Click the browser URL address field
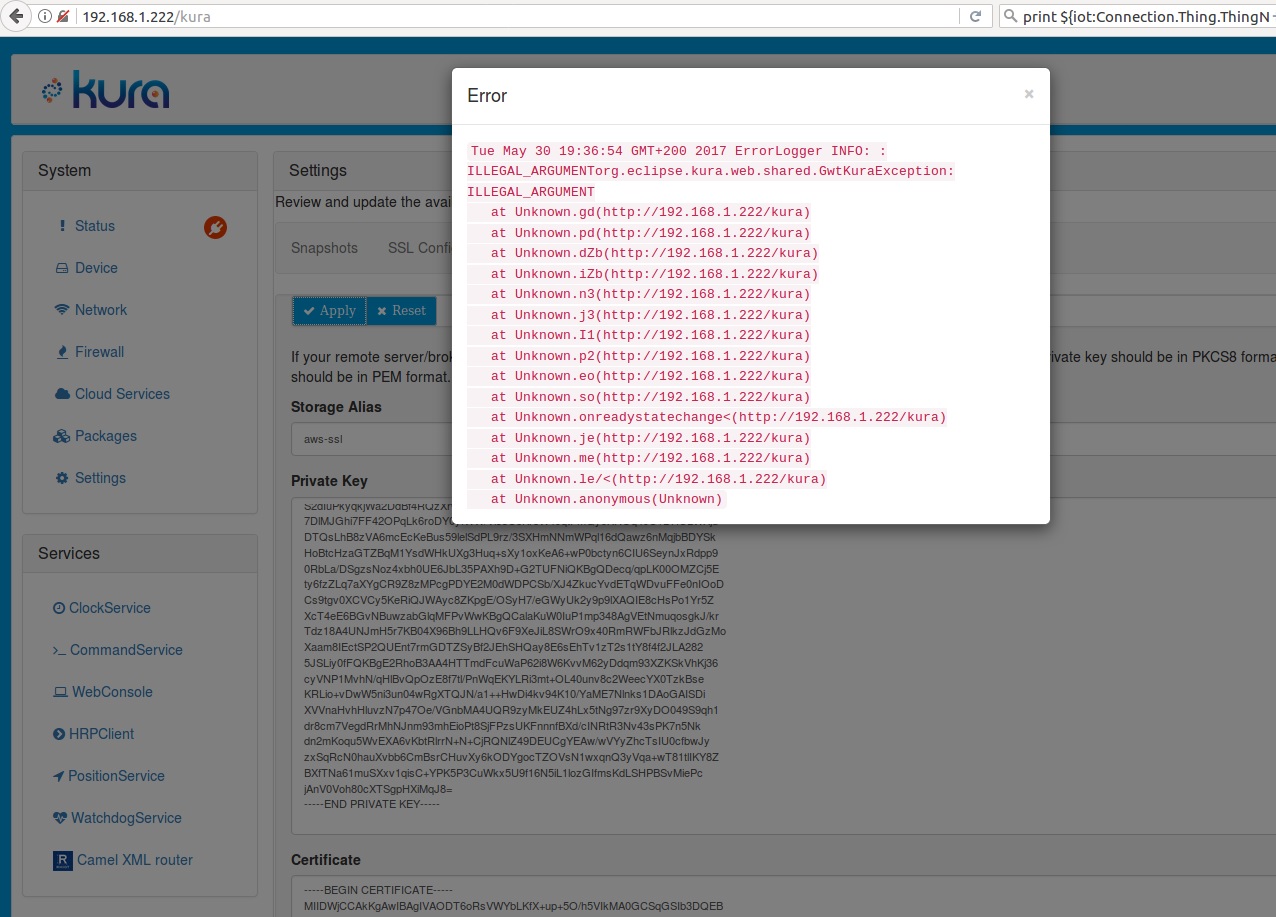This screenshot has height=917, width=1276. [x=520, y=16]
